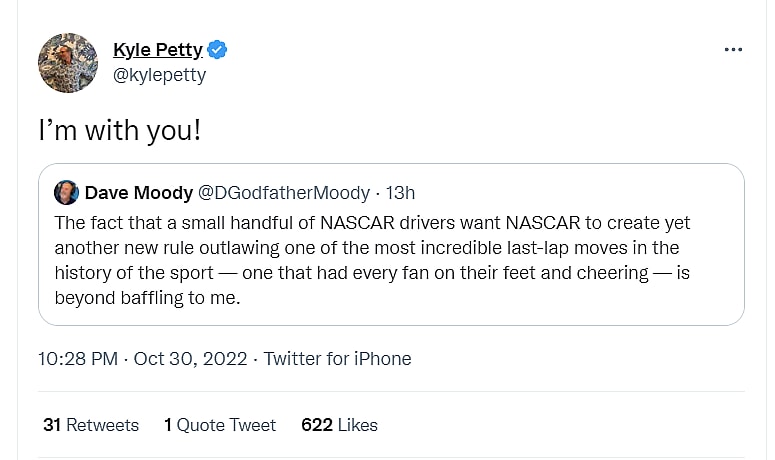Open Kyle Petty's profile name link
The image size is (775, 460).
(158, 49)
